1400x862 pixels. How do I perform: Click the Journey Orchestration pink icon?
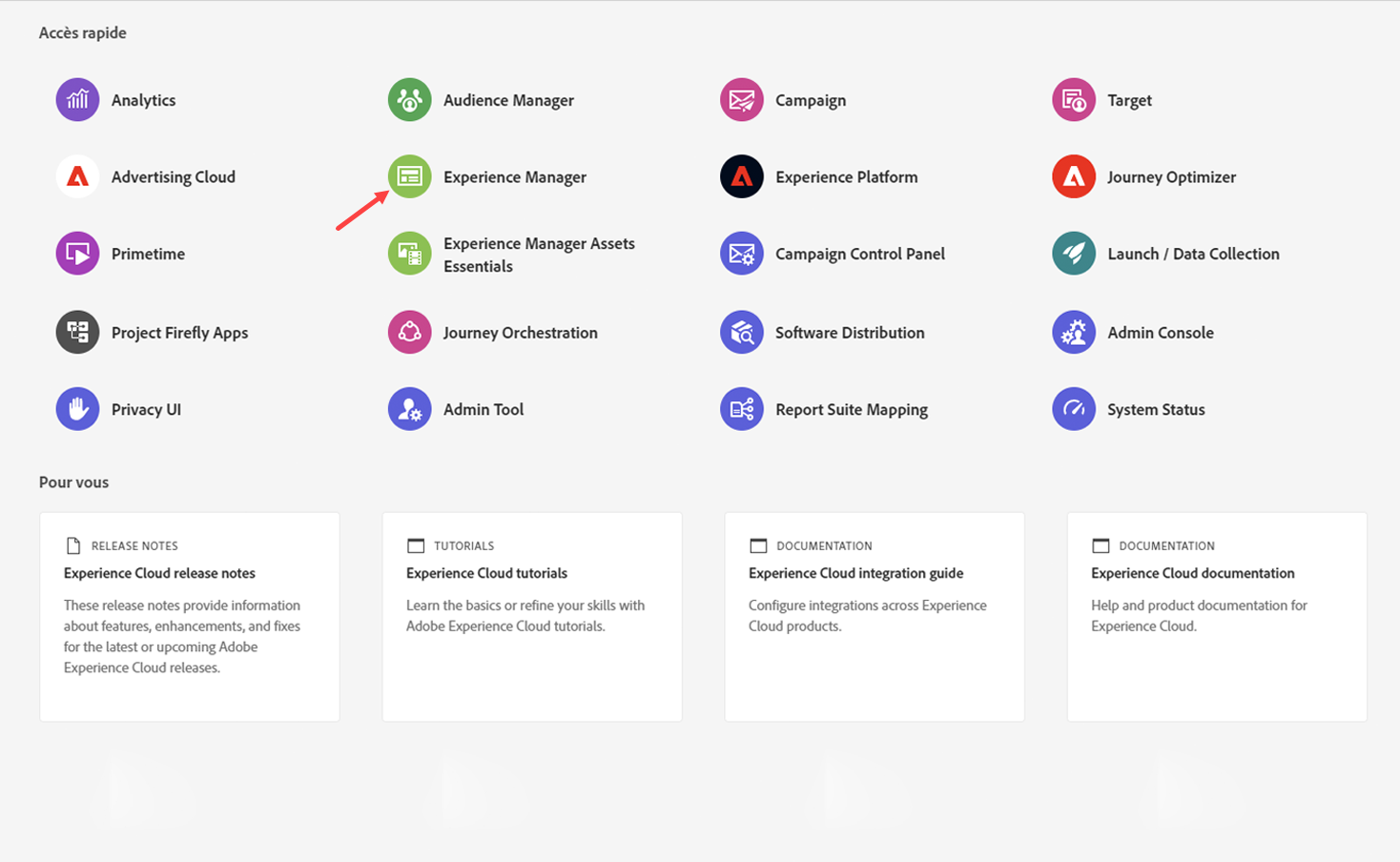point(409,332)
